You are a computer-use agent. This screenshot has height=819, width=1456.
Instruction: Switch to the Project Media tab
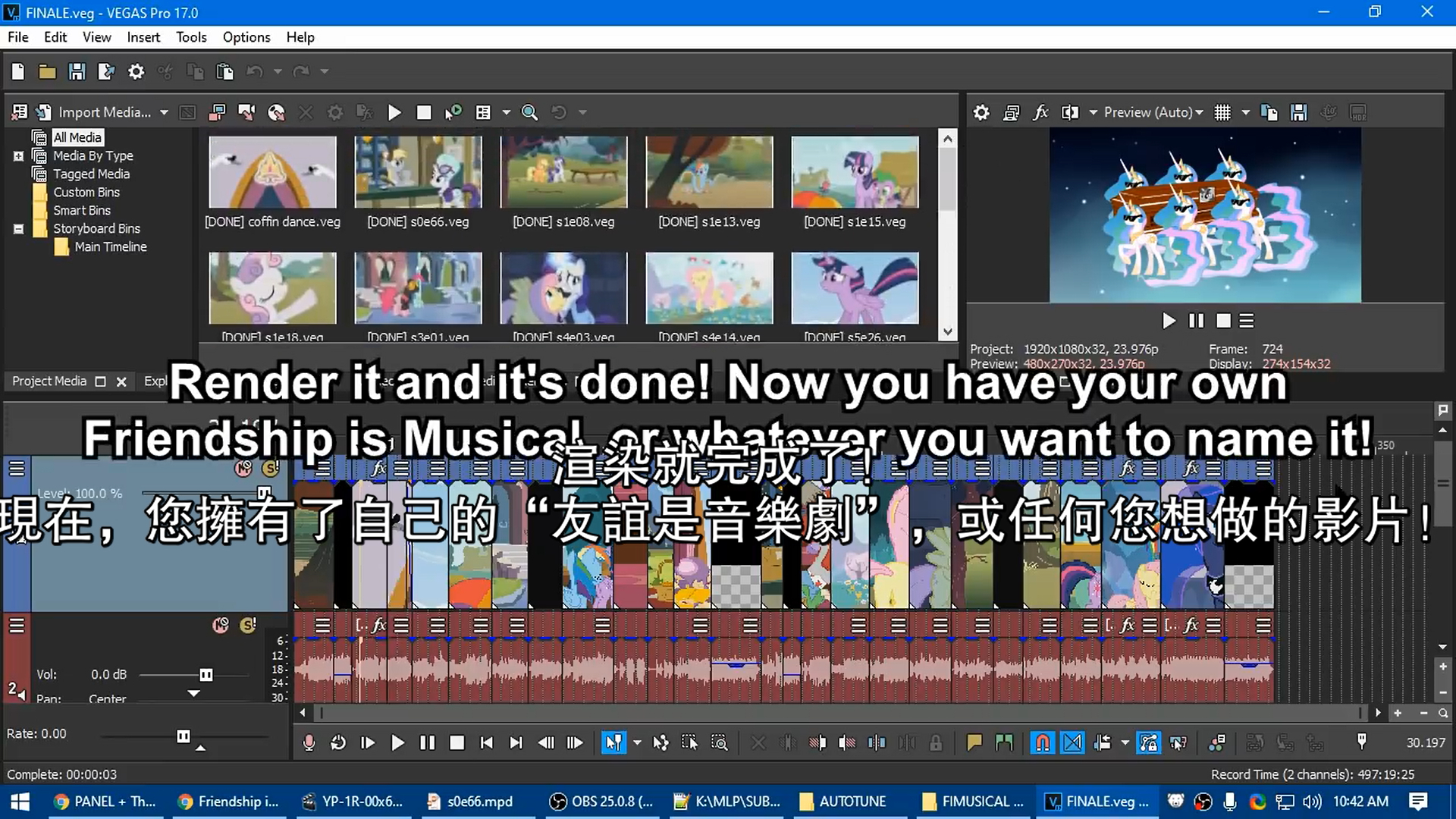tap(49, 381)
